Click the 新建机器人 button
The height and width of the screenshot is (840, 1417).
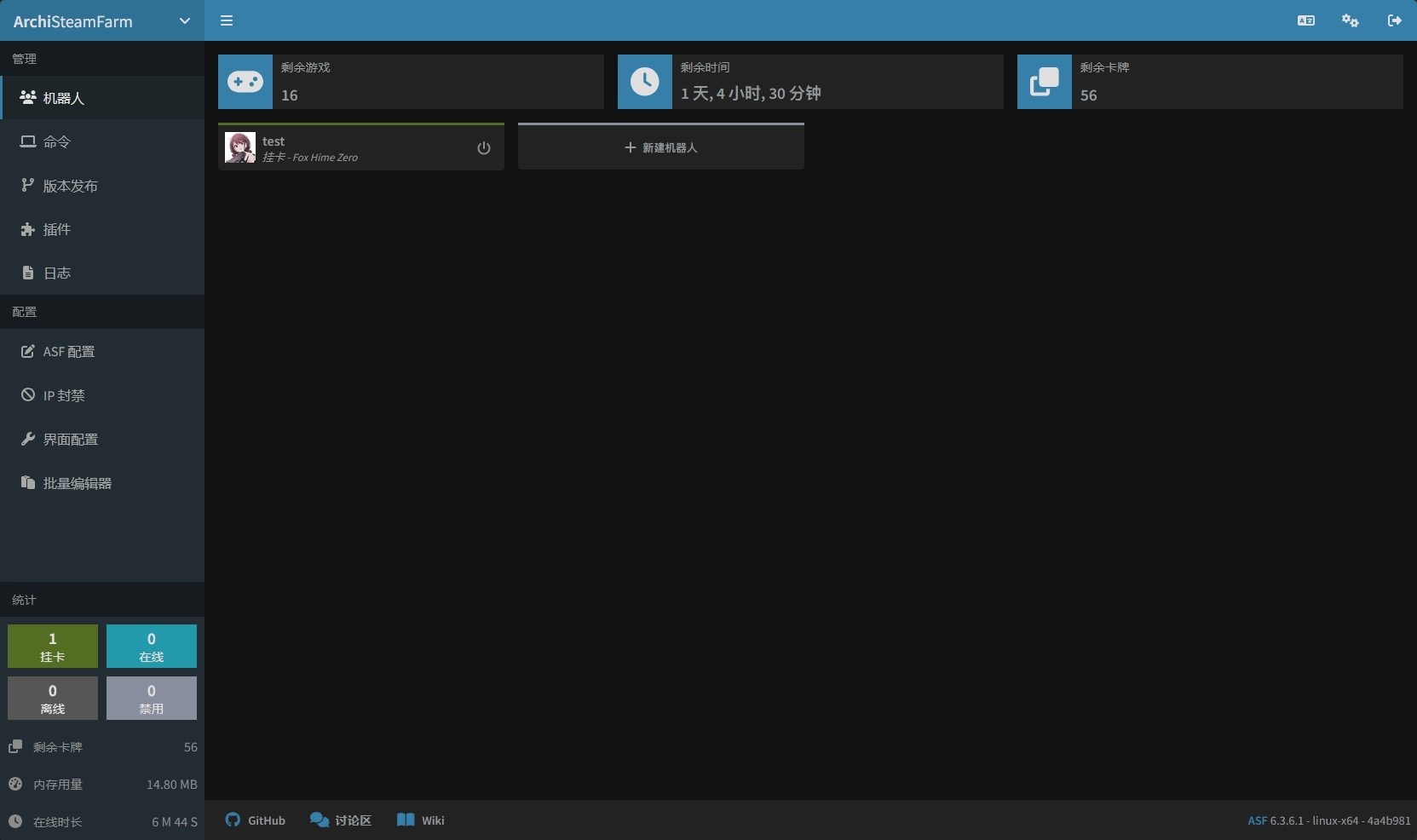661,147
